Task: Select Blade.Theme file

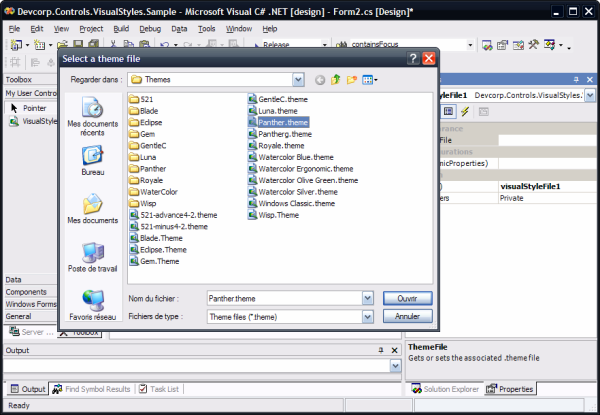Action: pyautogui.click(x=156, y=238)
